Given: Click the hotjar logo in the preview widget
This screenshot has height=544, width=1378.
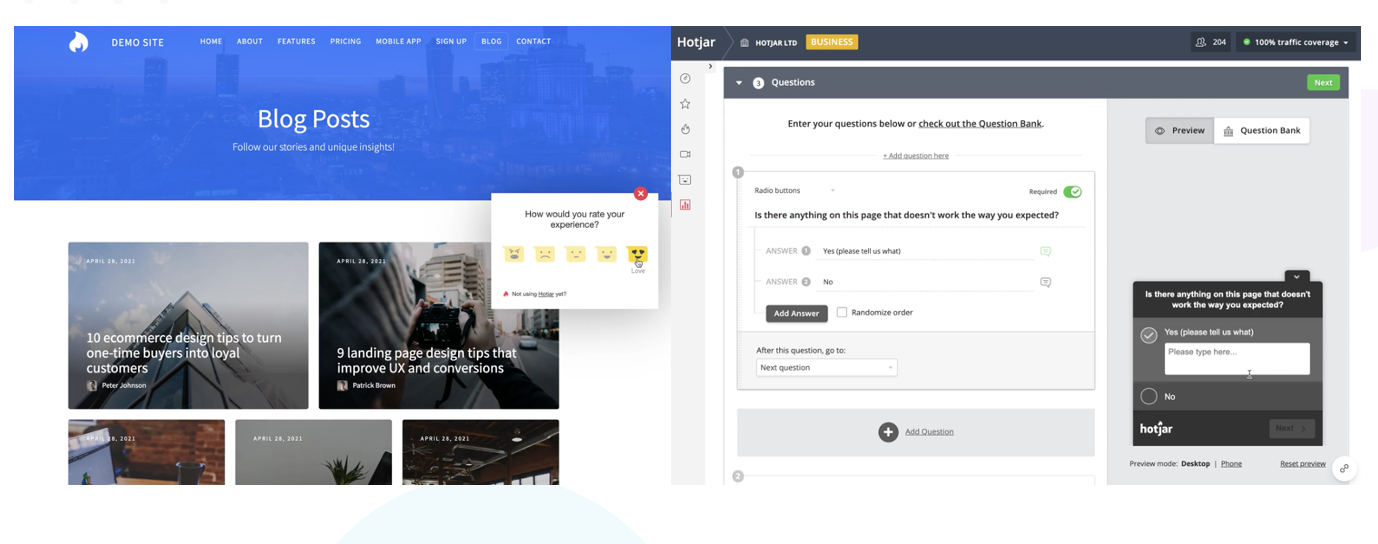Looking at the screenshot, I should click(1156, 428).
